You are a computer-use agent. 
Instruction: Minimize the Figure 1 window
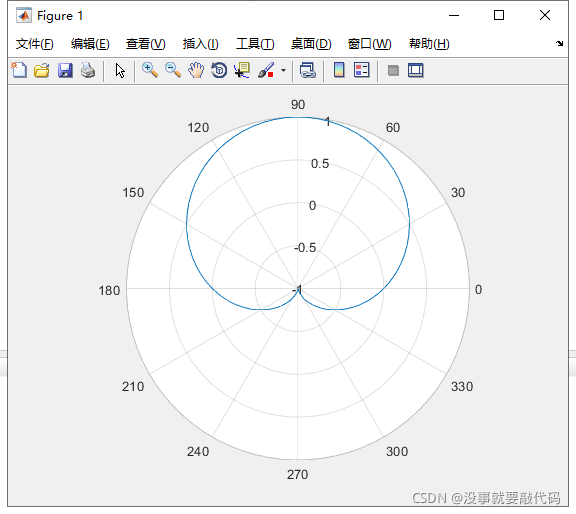454,15
